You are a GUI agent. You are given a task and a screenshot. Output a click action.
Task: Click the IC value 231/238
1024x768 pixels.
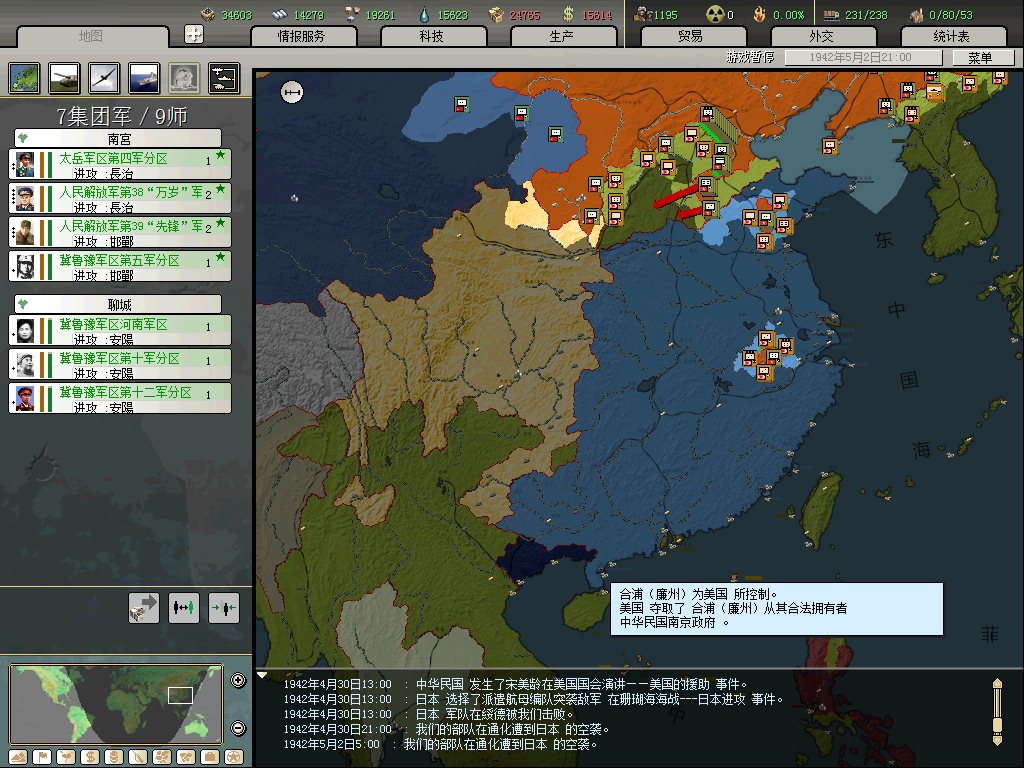[x=866, y=15]
